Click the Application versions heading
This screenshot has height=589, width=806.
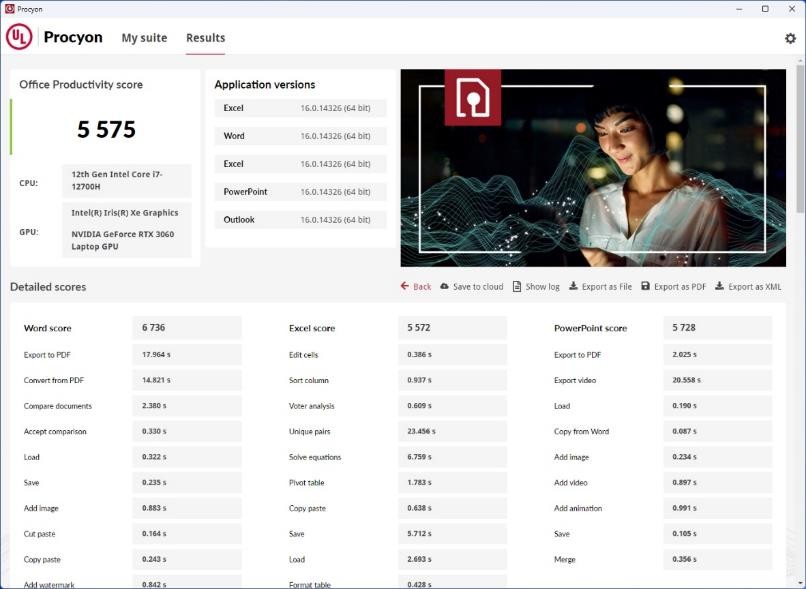click(x=265, y=85)
